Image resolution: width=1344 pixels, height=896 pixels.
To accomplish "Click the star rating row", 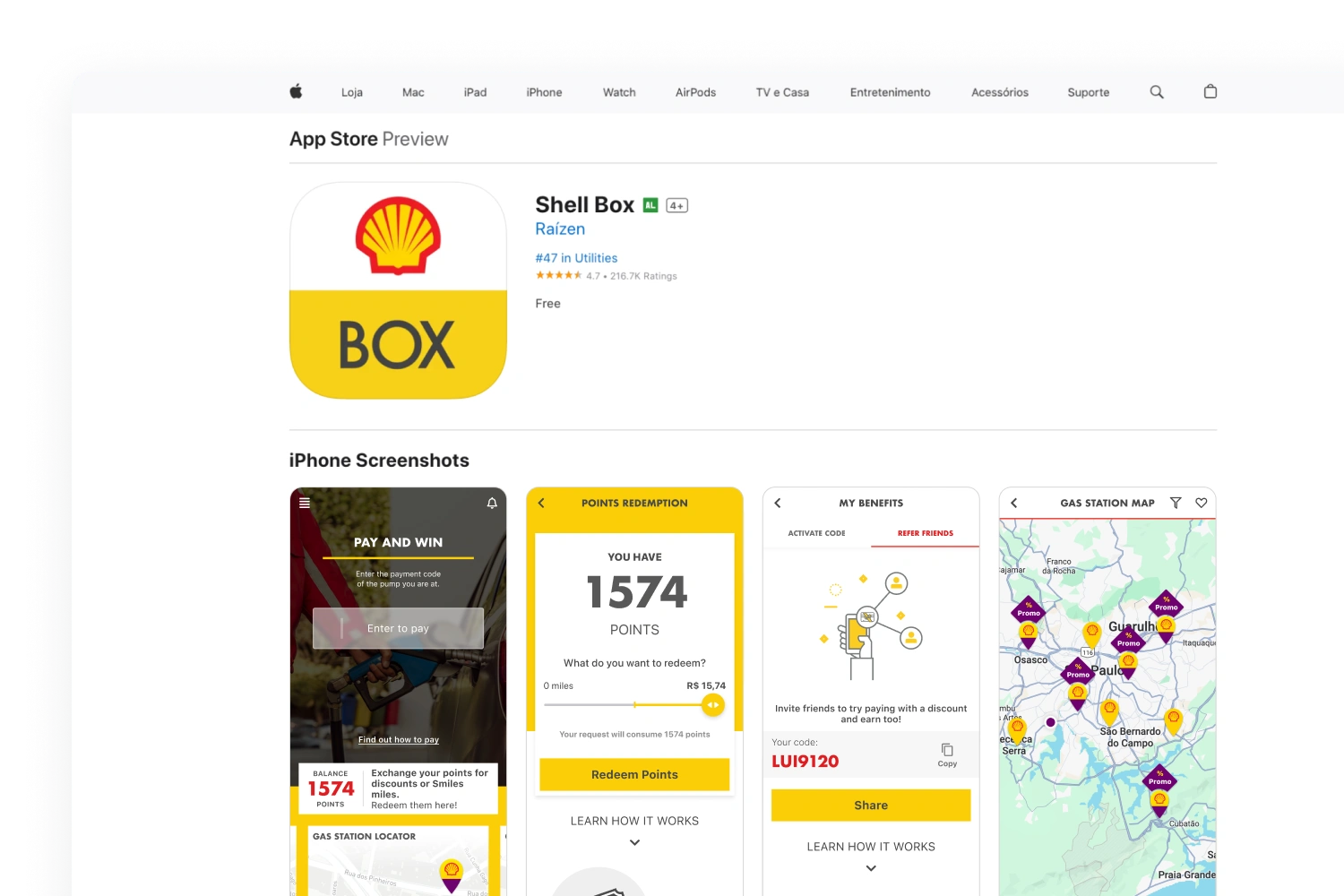I will click(x=558, y=275).
